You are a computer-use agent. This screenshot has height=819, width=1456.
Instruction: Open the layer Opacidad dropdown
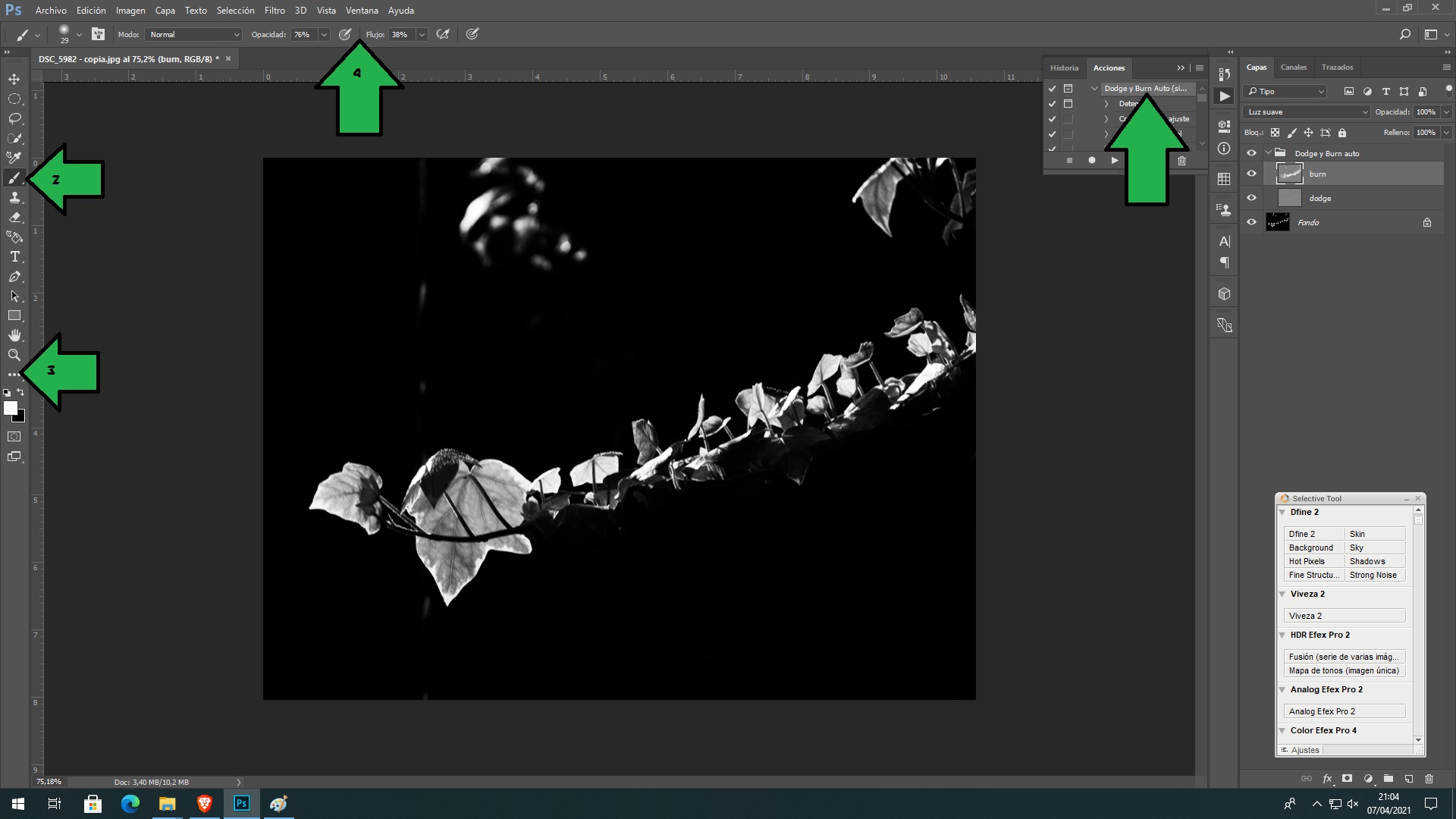pyautogui.click(x=1446, y=112)
